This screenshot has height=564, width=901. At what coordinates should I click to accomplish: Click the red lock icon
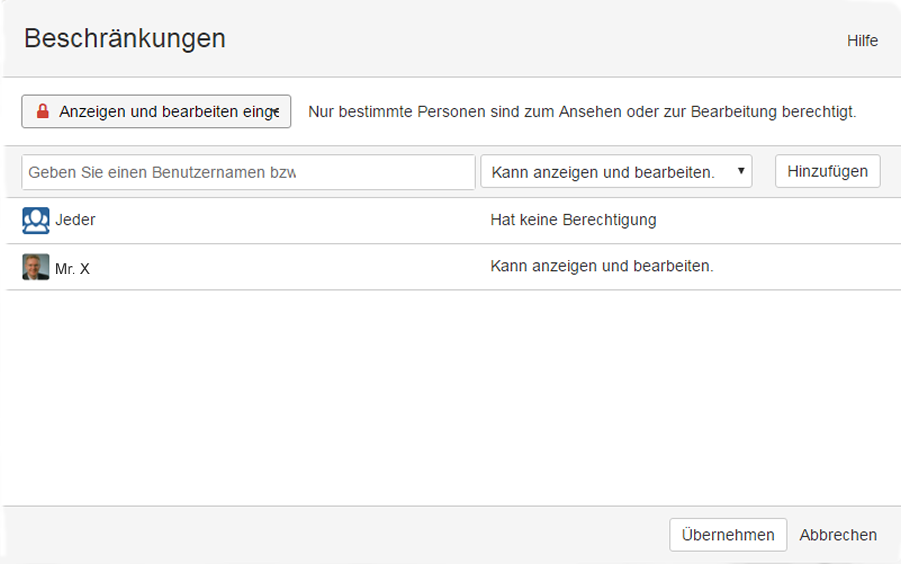click(42, 112)
